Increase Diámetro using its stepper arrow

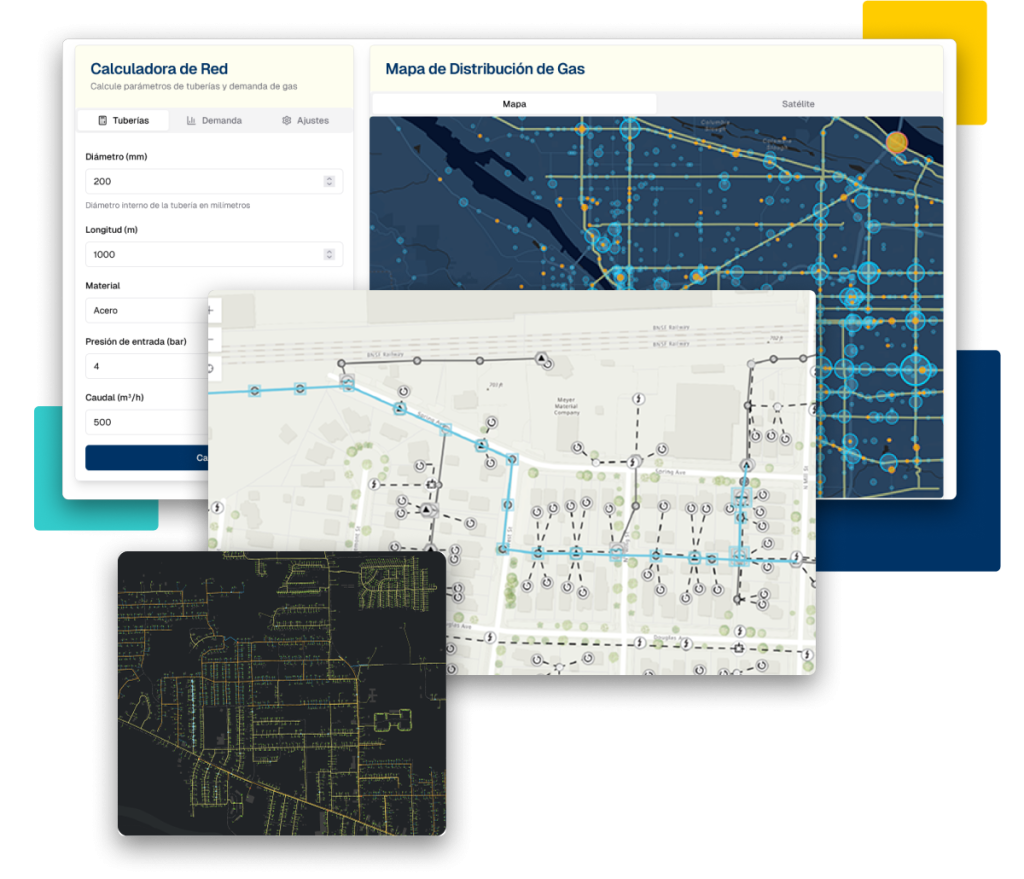click(330, 178)
